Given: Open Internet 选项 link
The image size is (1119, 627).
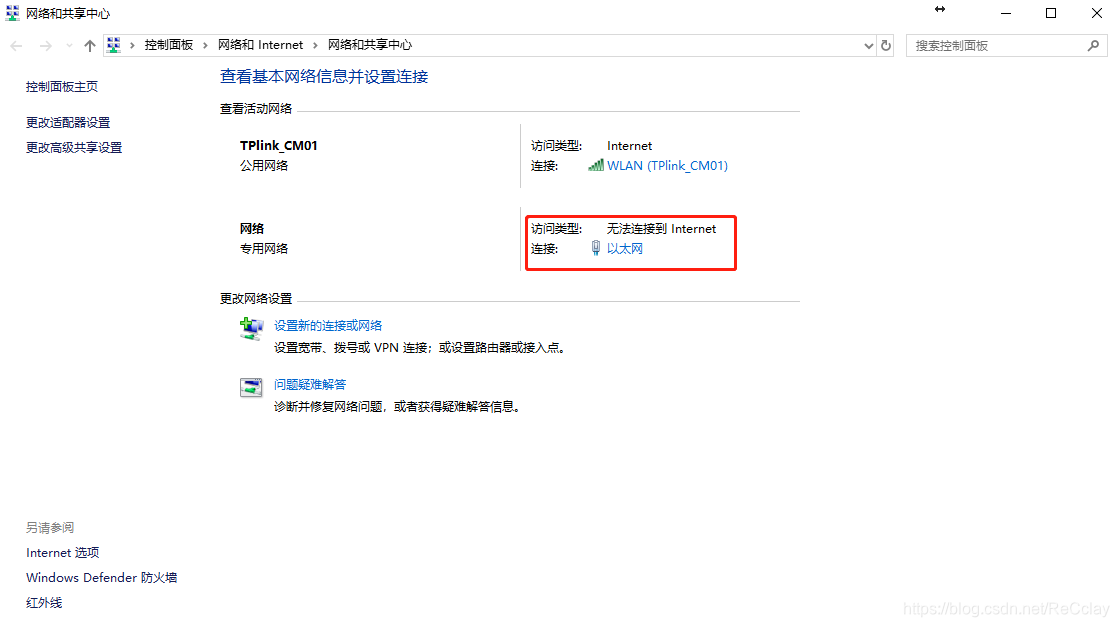Looking at the screenshot, I should click(x=63, y=553).
